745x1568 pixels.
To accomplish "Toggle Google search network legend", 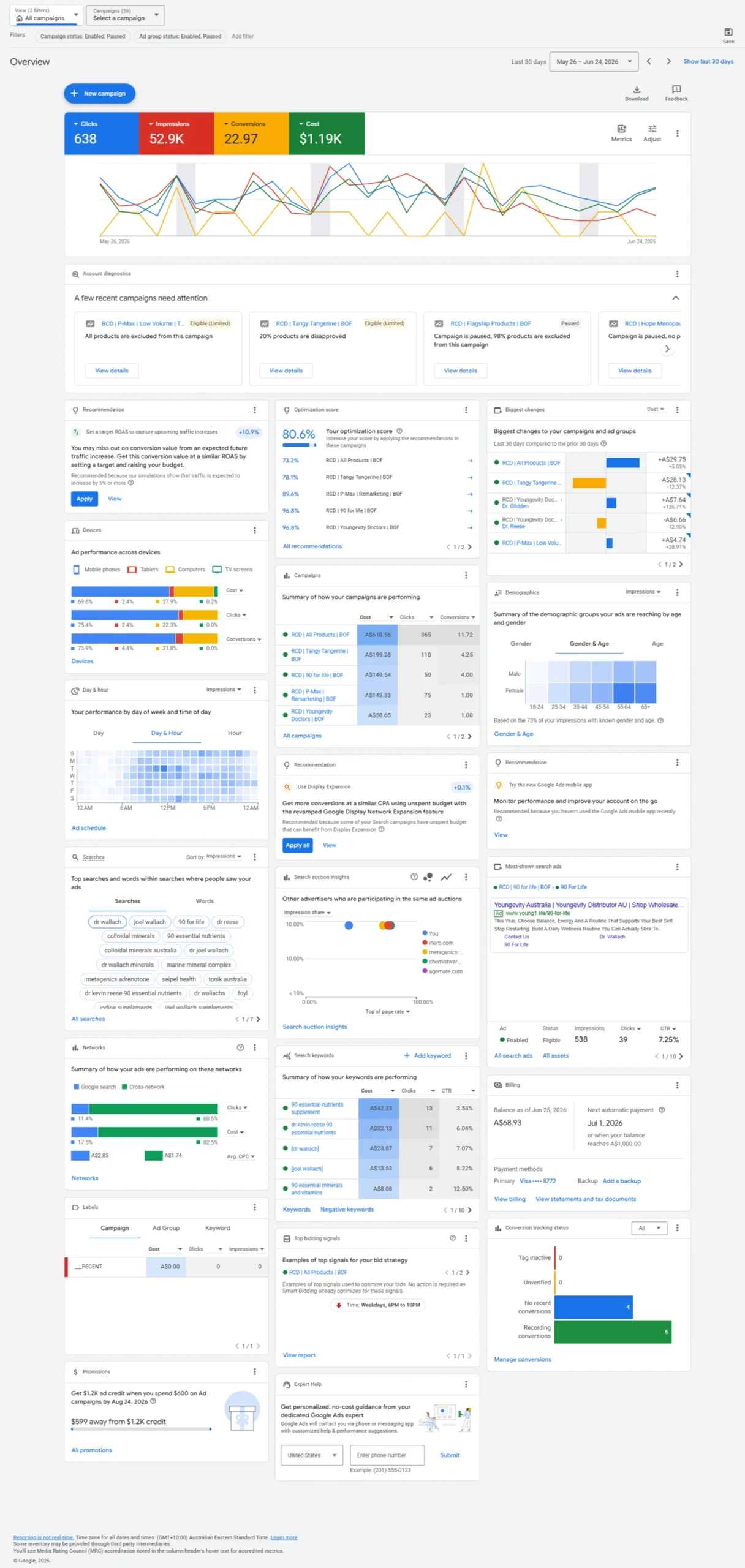I will click(x=77, y=1087).
